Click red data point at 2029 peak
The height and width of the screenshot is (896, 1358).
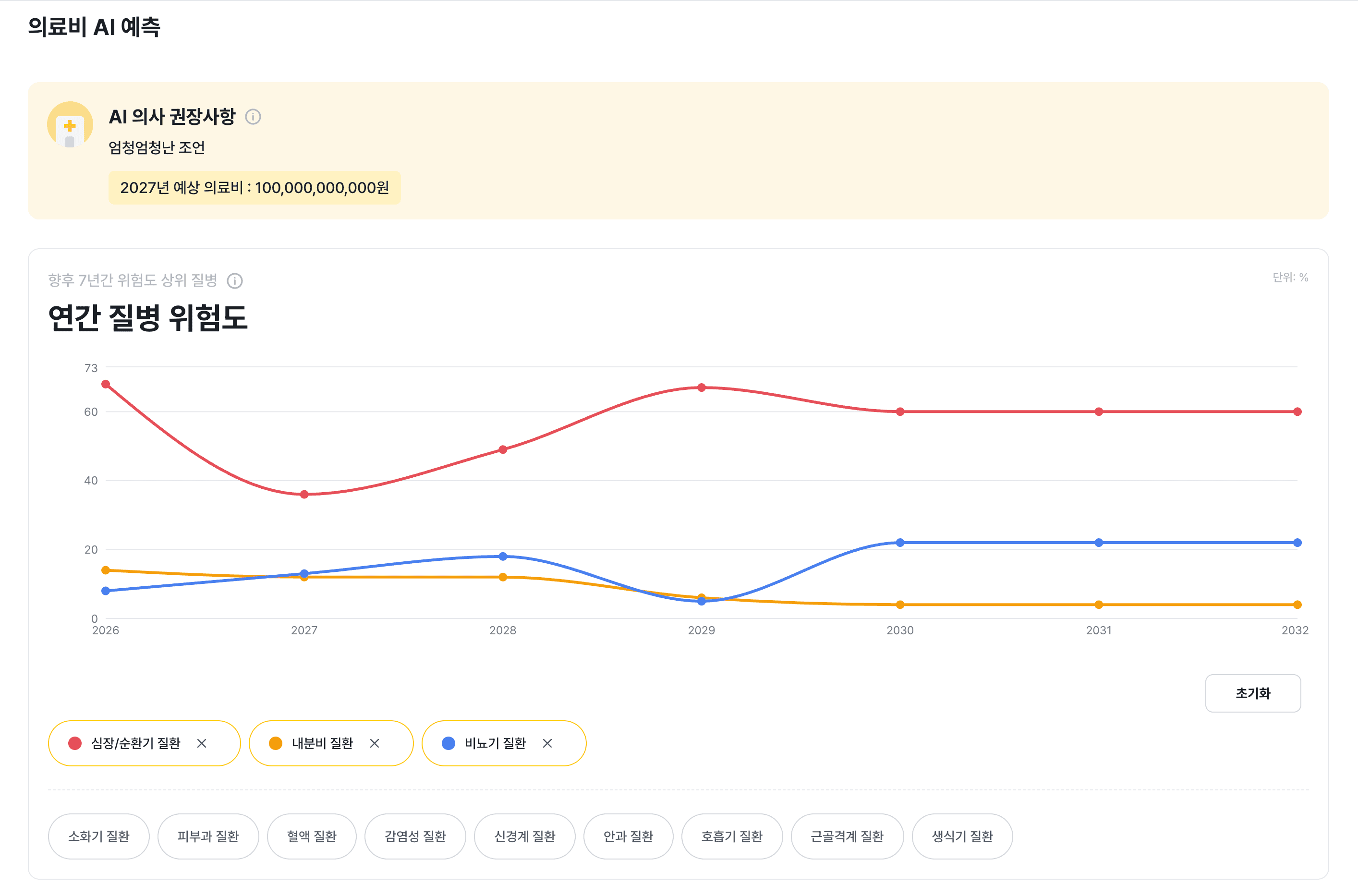pos(702,387)
